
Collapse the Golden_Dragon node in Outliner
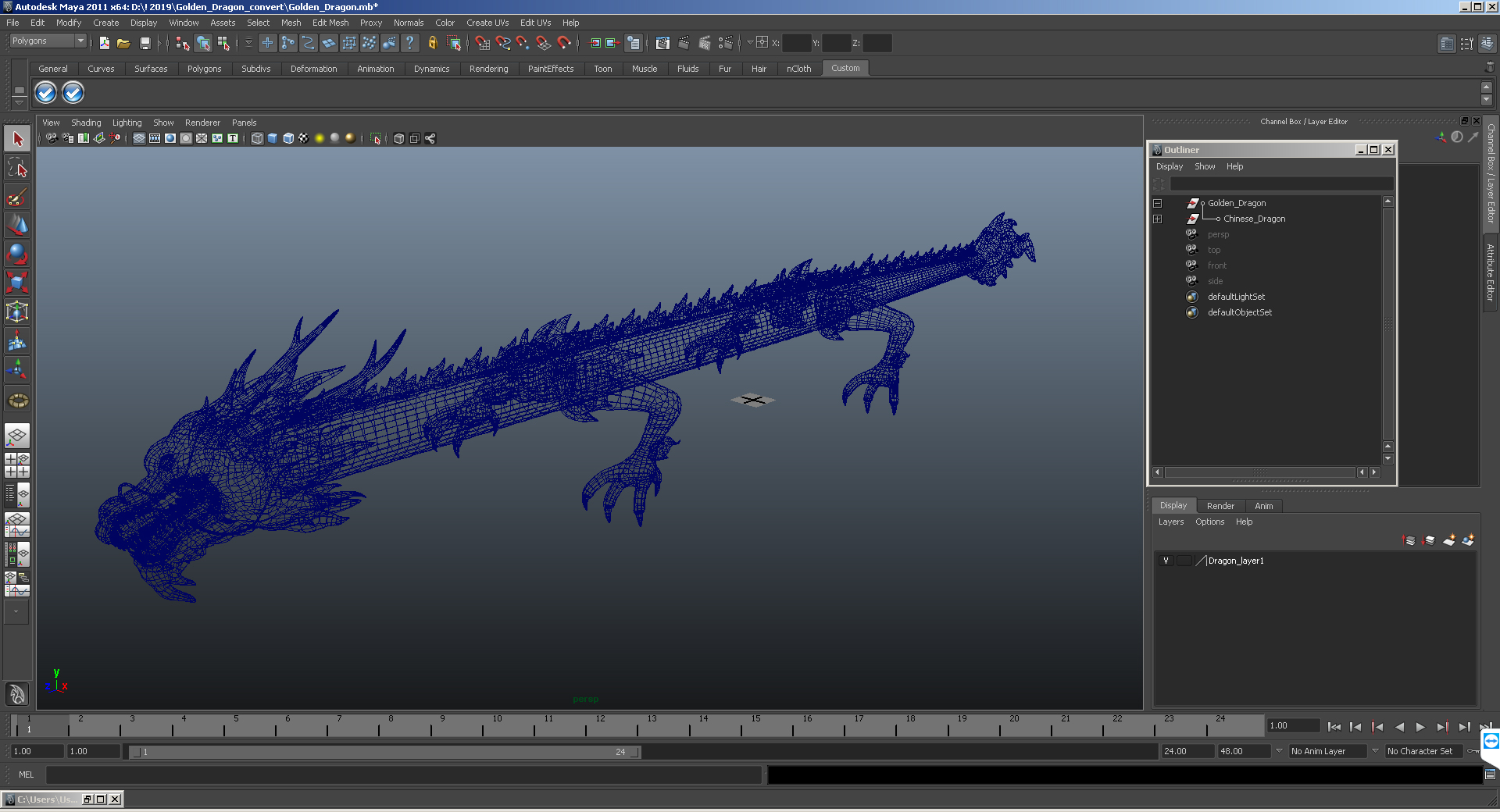(1158, 203)
